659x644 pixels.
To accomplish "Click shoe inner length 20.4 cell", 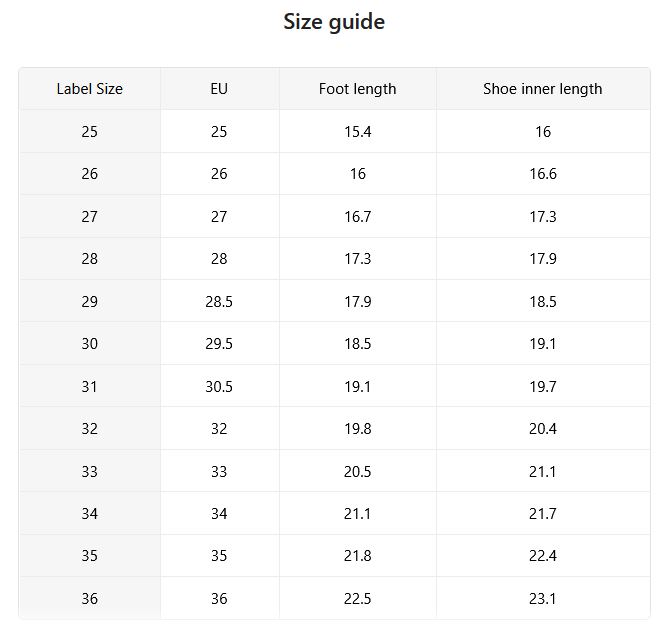I will (543, 428).
